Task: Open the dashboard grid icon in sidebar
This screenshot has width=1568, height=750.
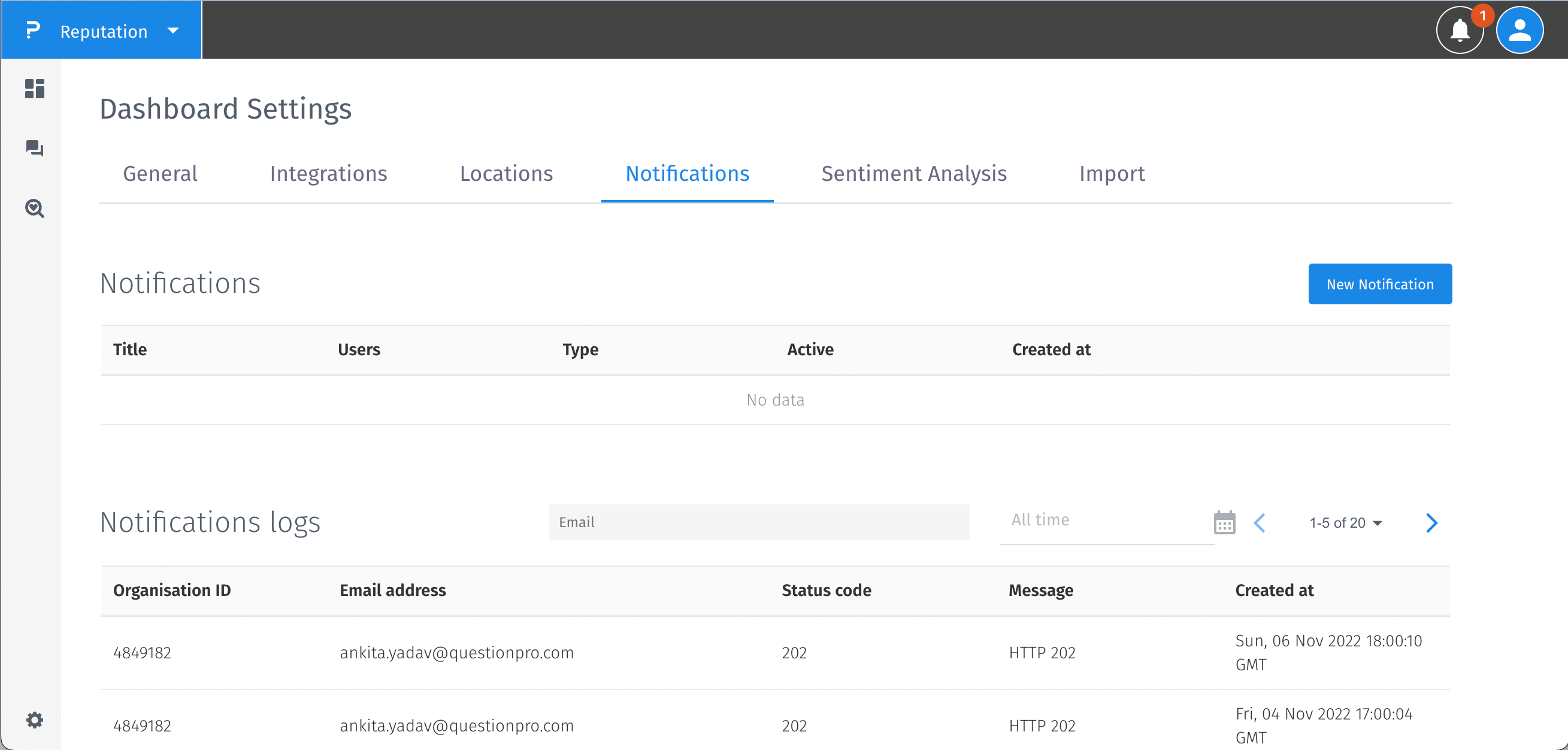Action: tap(35, 89)
